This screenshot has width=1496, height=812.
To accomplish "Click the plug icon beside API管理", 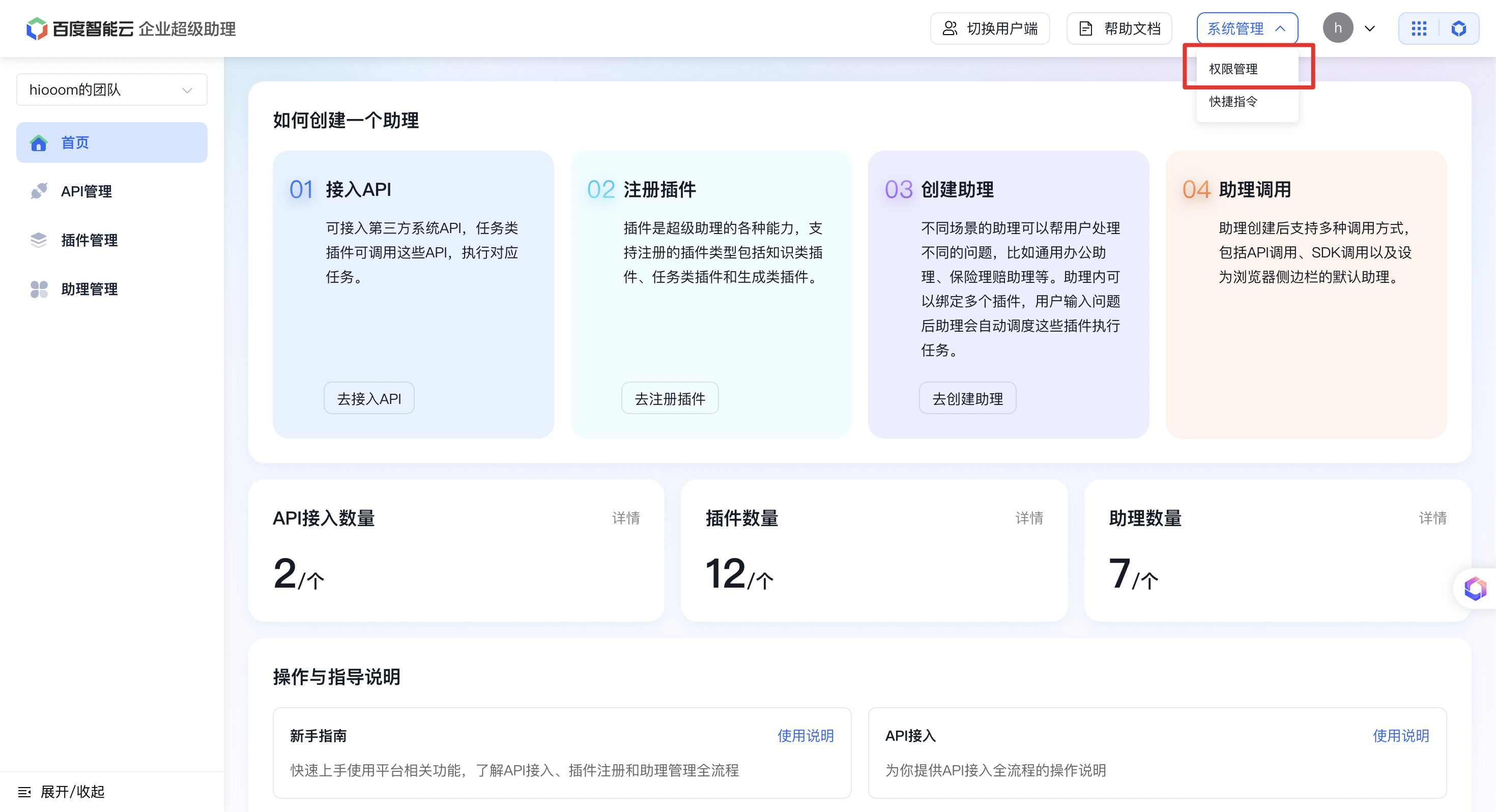I will tap(39, 191).
